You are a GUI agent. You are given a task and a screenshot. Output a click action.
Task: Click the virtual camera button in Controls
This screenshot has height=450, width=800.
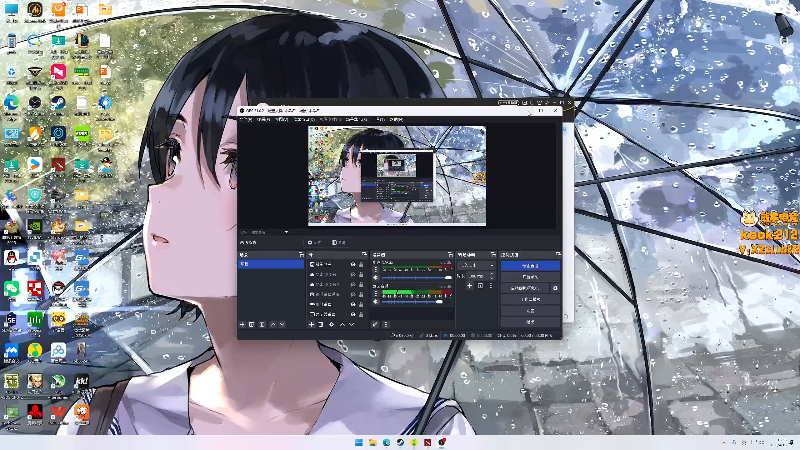click(525, 288)
